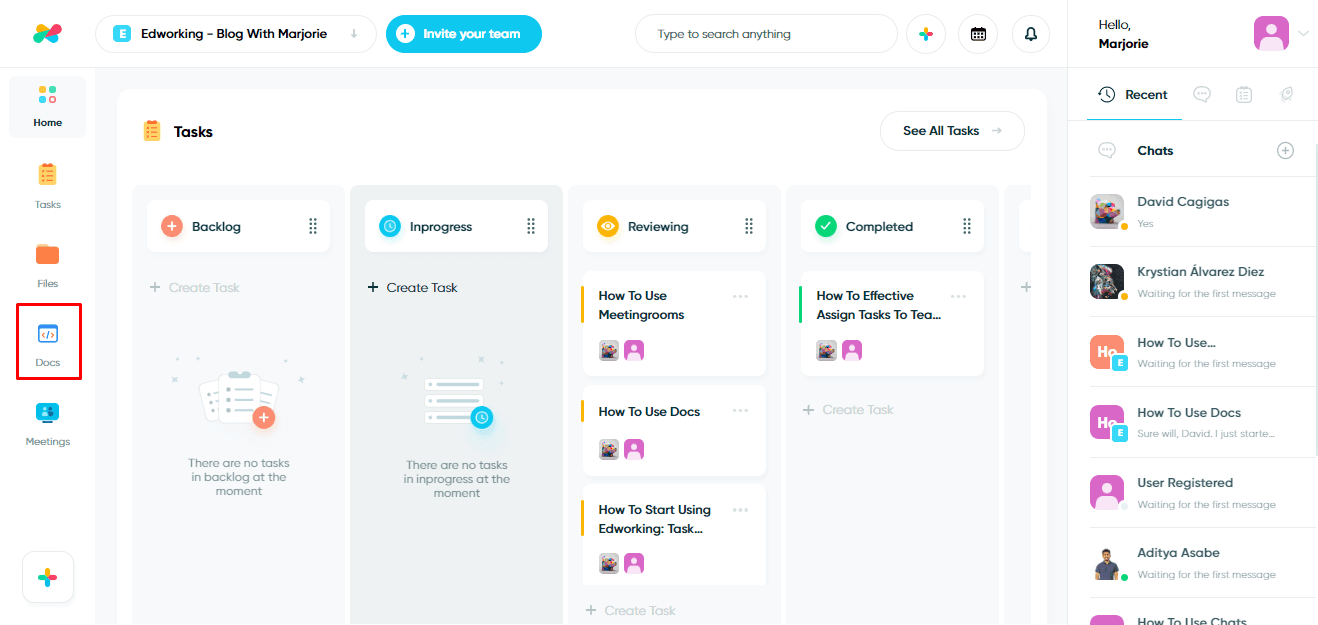Viewport: 1318px width, 625px height.
Task: Open Meetings section from the sidebar
Action: (47, 423)
